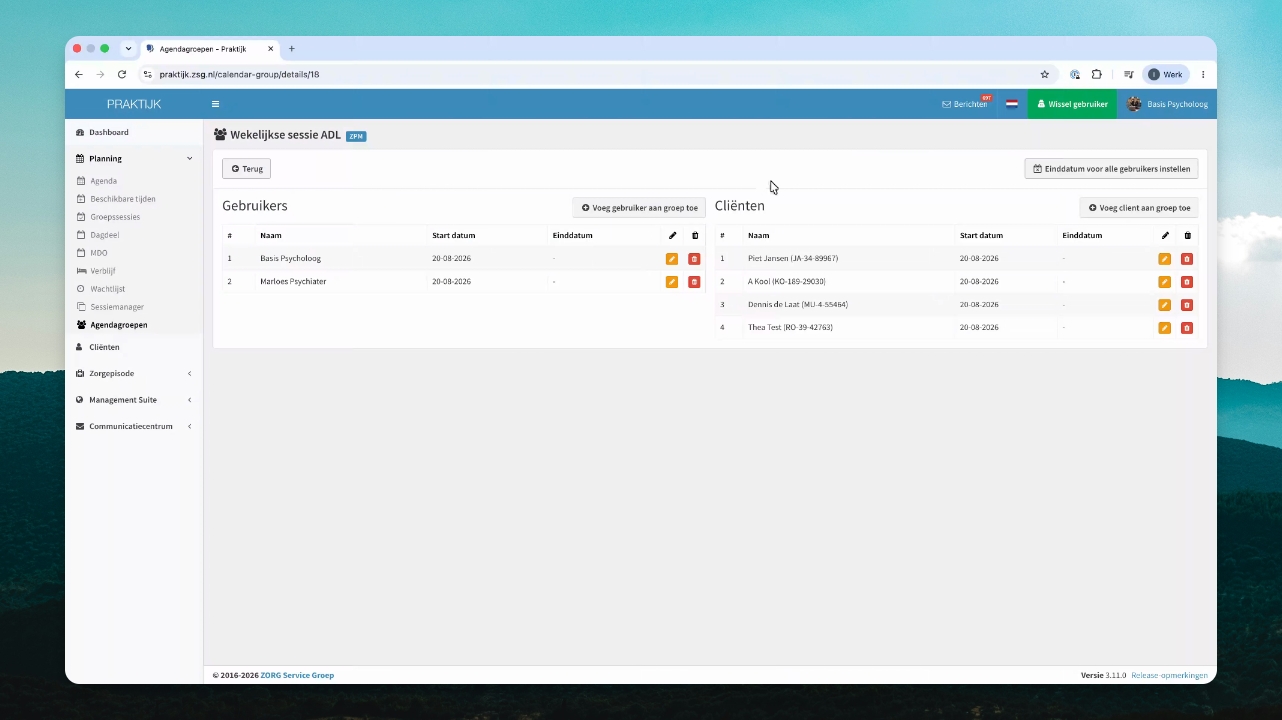Open Agenda in the sidebar
The height and width of the screenshot is (720, 1282).
103,181
